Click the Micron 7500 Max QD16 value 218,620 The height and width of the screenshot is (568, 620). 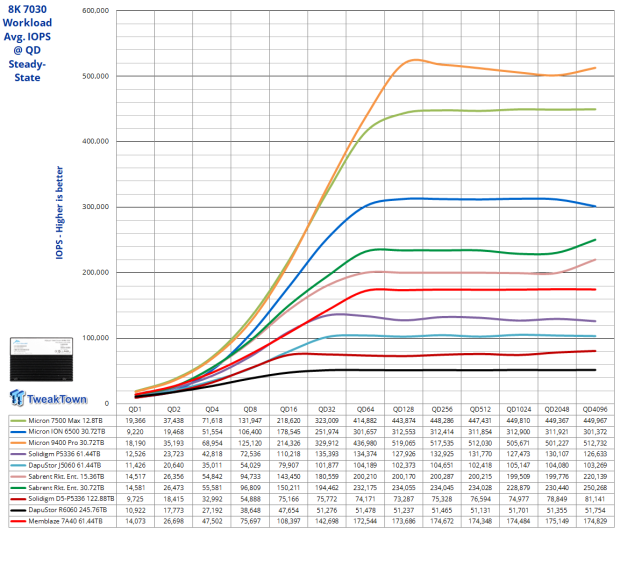coord(289,421)
